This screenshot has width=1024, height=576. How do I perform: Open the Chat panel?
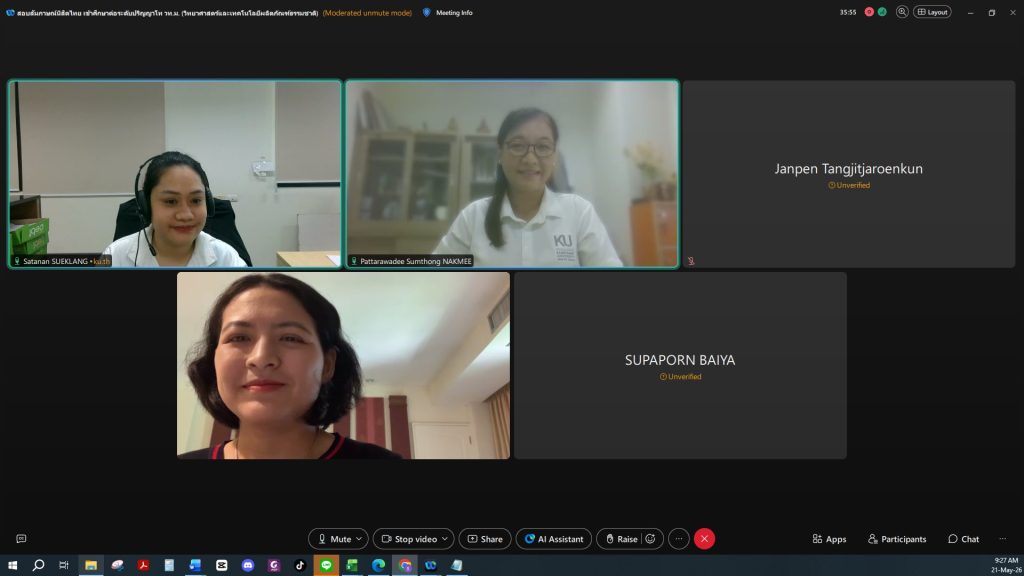pyautogui.click(x=963, y=539)
